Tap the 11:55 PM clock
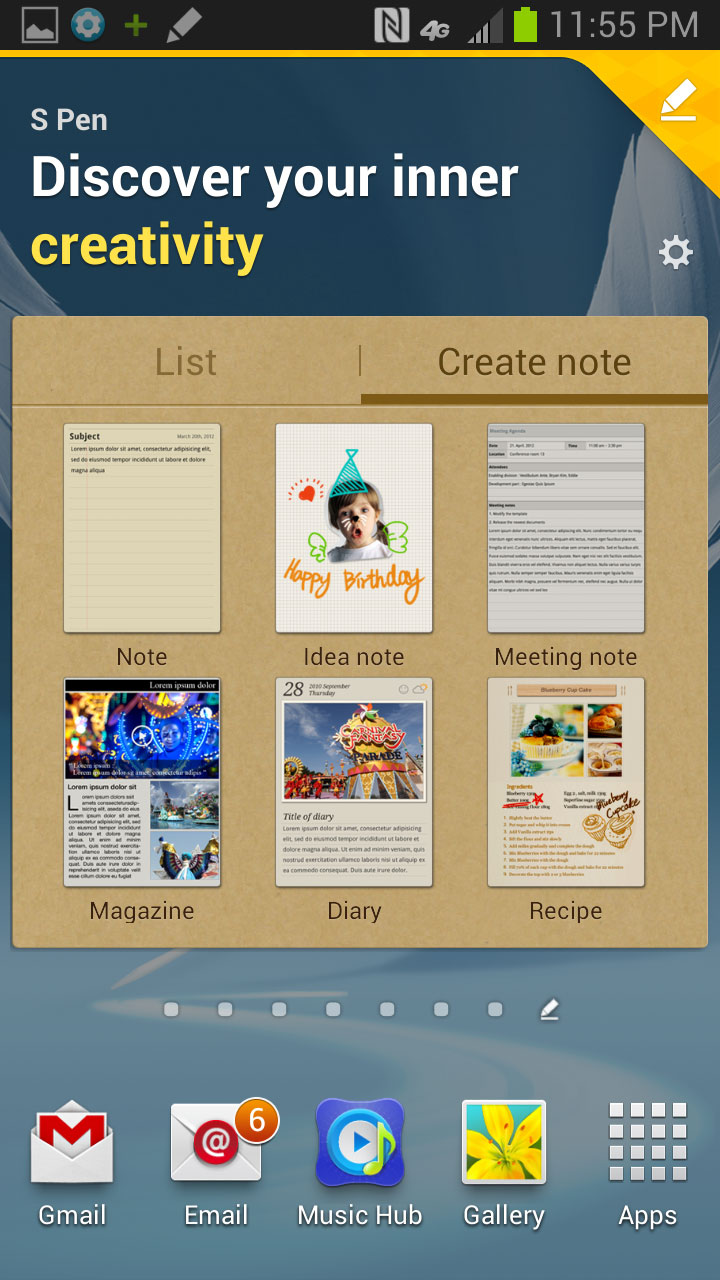 pos(624,25)
